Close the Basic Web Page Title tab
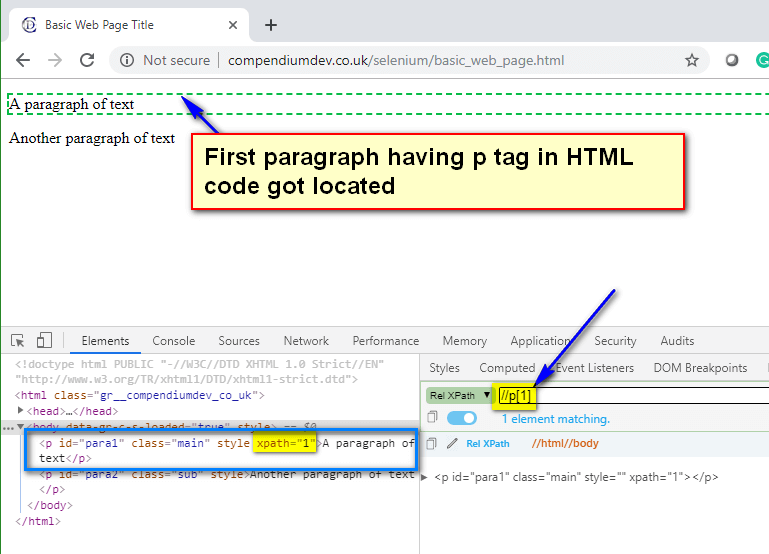769x554 pixels. coord(233,25)
